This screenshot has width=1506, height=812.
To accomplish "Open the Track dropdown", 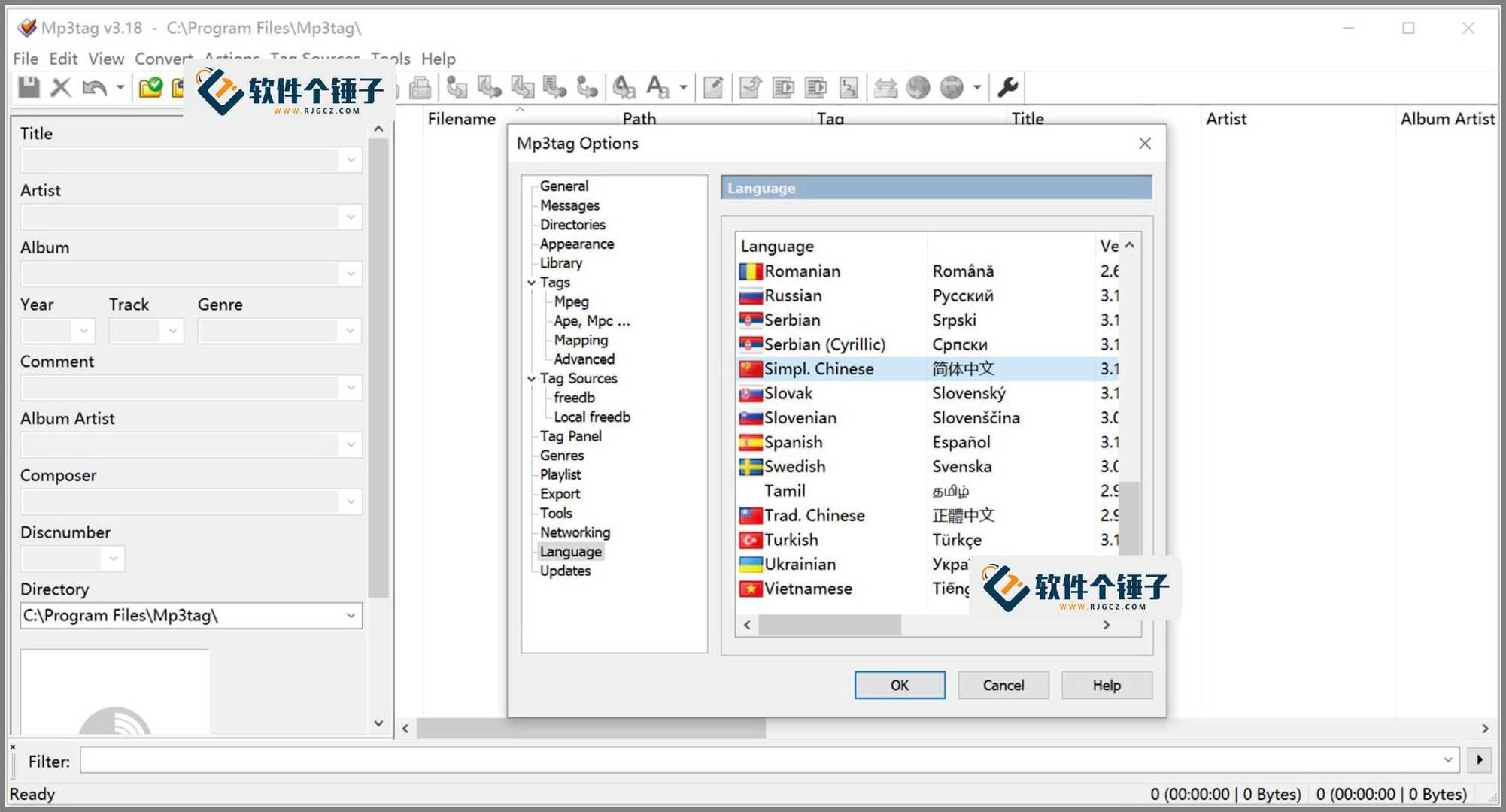I will pos(172,331).
